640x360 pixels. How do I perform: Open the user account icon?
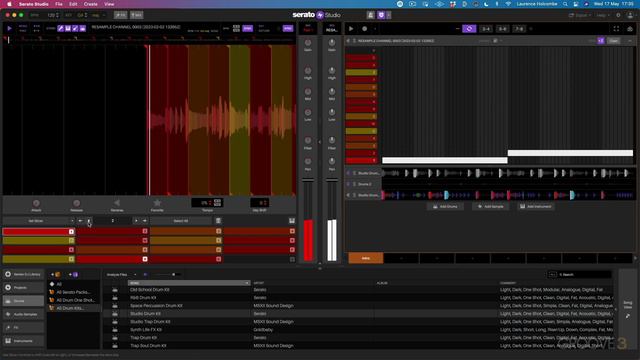pos(631,15)
